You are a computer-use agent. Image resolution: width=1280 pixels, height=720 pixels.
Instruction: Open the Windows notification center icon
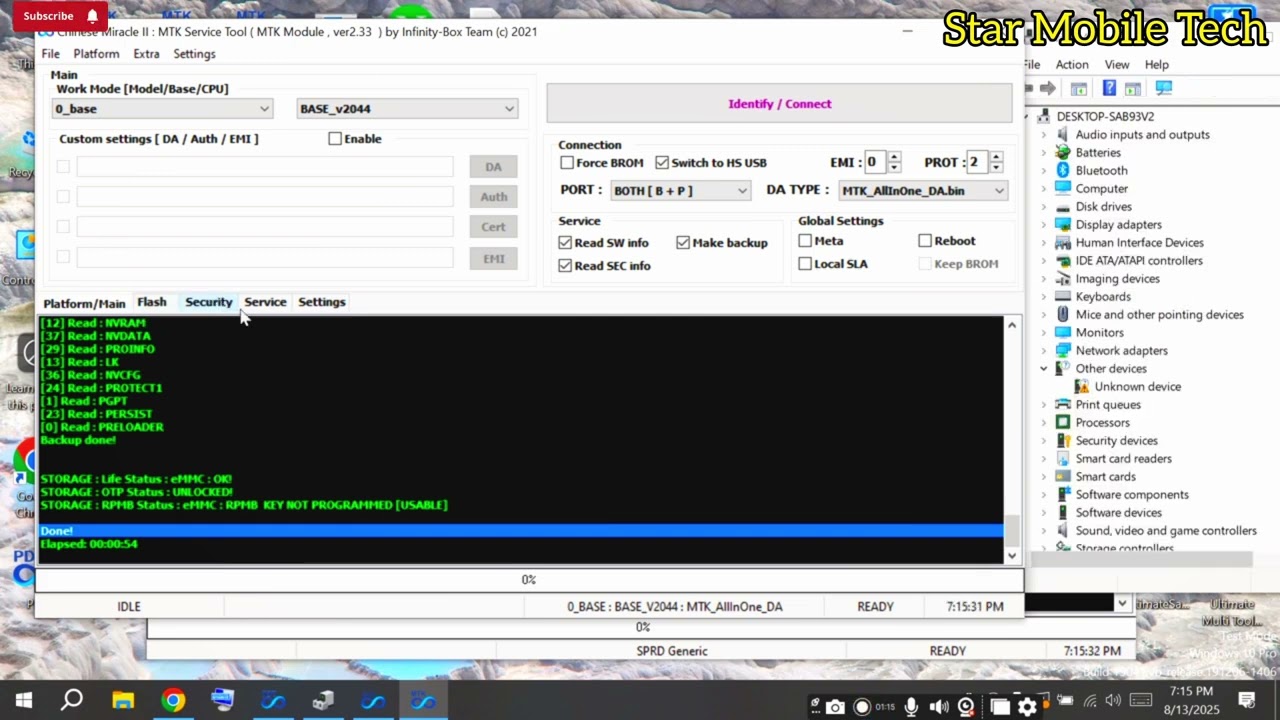(1247, 700)
